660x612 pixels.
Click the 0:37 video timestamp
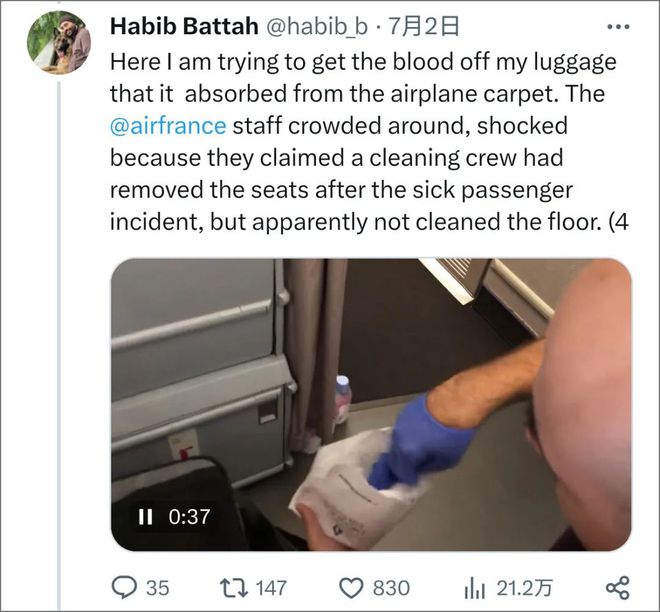(189, 516)
